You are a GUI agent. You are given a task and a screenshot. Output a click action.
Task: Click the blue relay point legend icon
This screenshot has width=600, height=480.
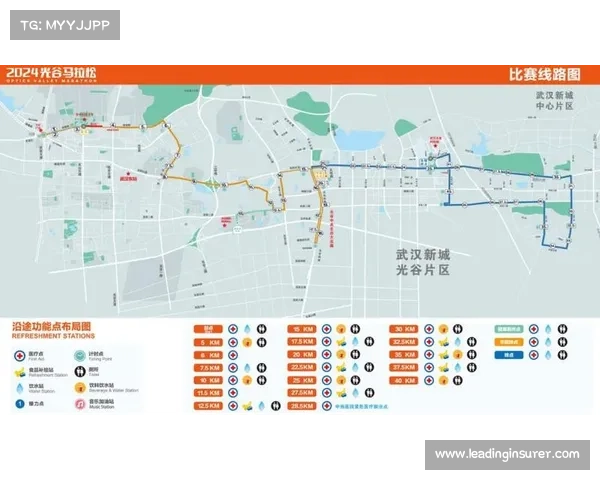[20, 404]
